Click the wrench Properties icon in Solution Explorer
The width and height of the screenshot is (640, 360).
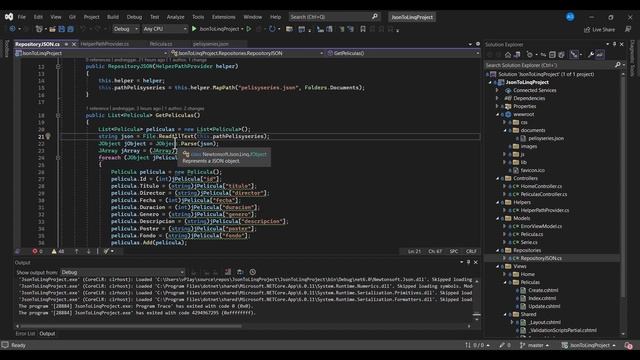591,55
